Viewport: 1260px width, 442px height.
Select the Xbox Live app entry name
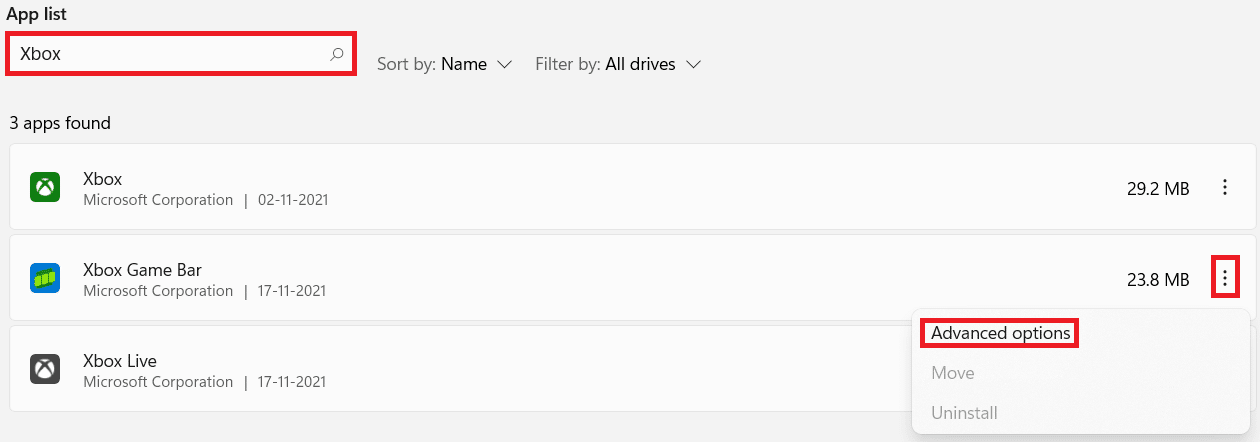tap(120, 361)
